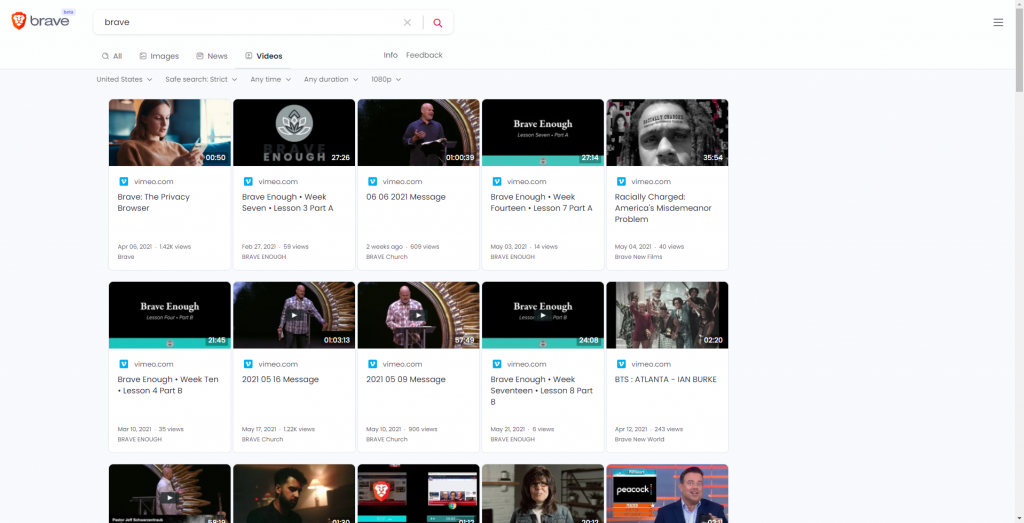Click the Brave lion logo
The width and height of the screenshot is (1024, 523).
click(x=20, y=21)
